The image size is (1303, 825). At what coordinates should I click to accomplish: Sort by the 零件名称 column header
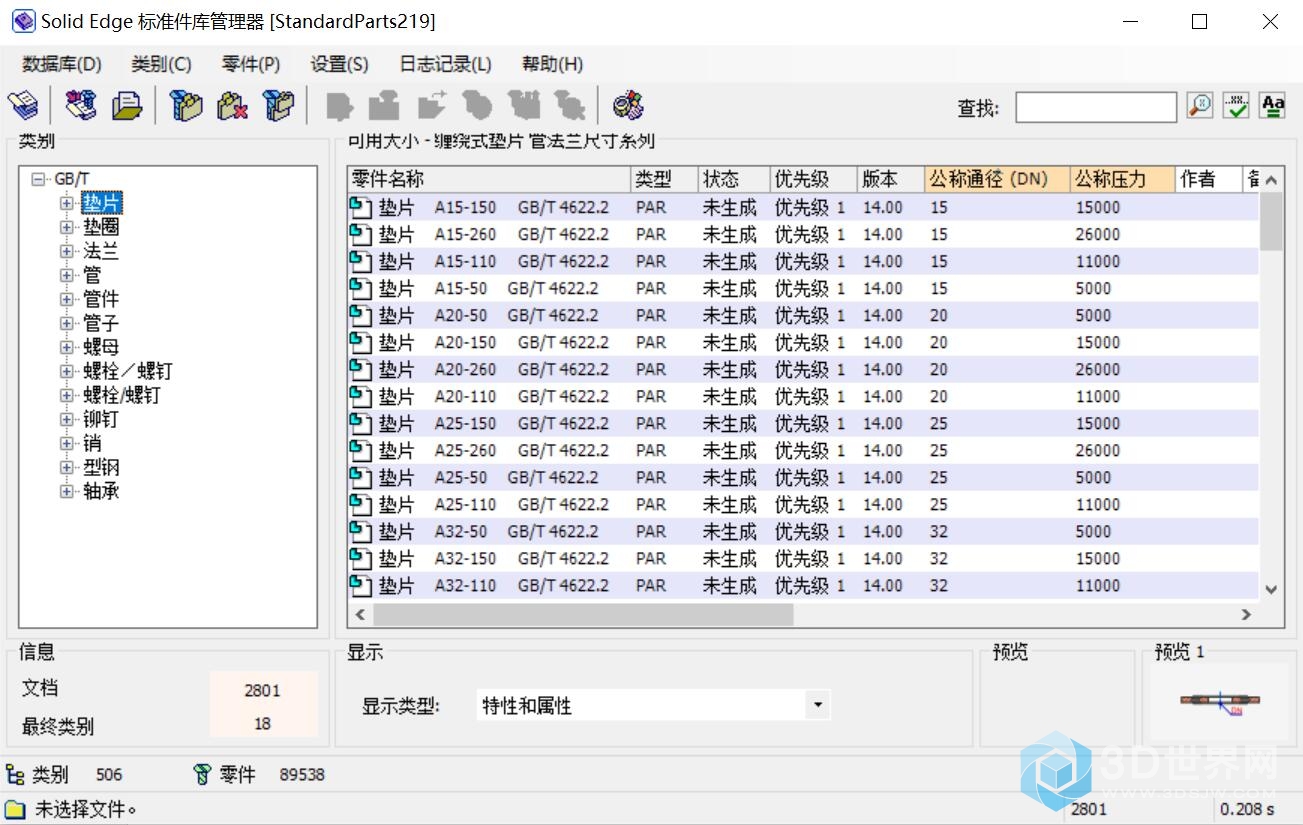[x=489, y=179]
